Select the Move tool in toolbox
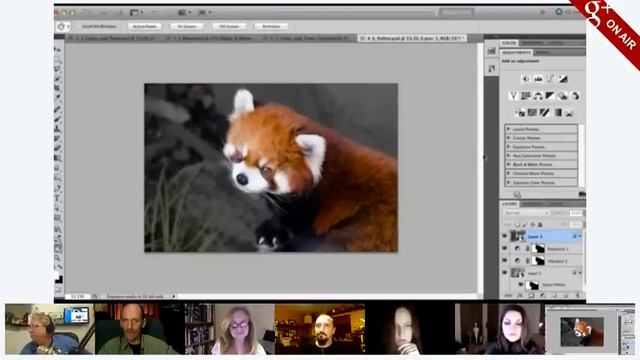The width and height of the screenshot is (640, 360). click(x=58, y=49)
